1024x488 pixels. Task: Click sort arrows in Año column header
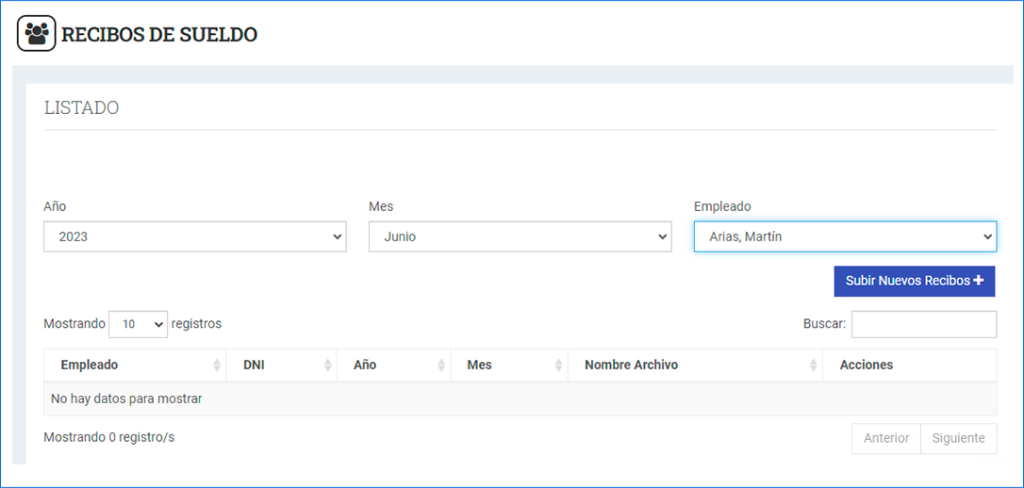pos(441,365)
